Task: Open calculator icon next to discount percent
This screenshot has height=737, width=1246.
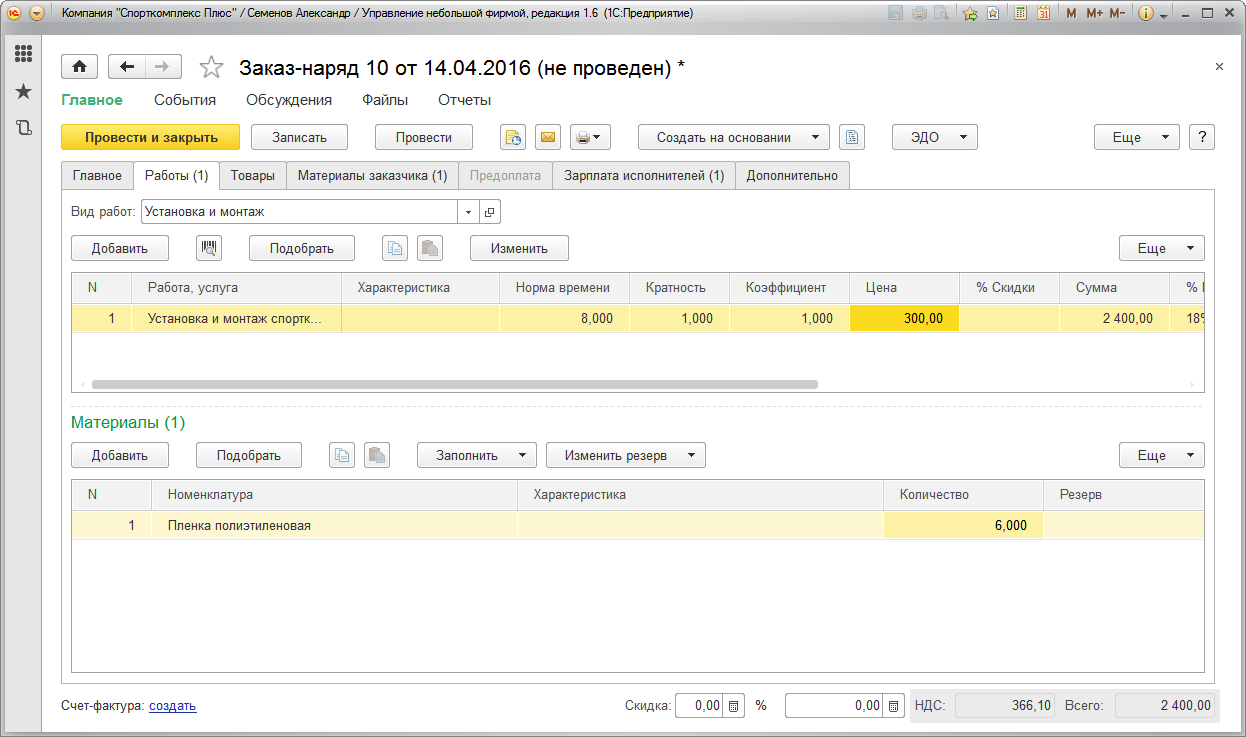Action: coord(733,706)
